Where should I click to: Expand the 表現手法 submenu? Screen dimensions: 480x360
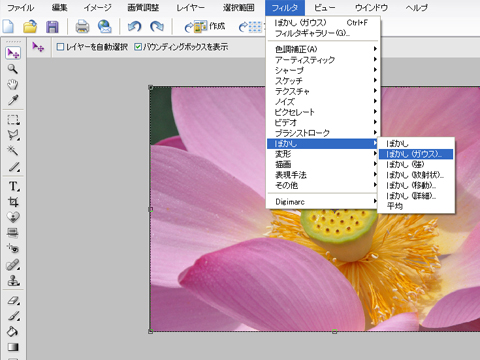pos(323,175)
